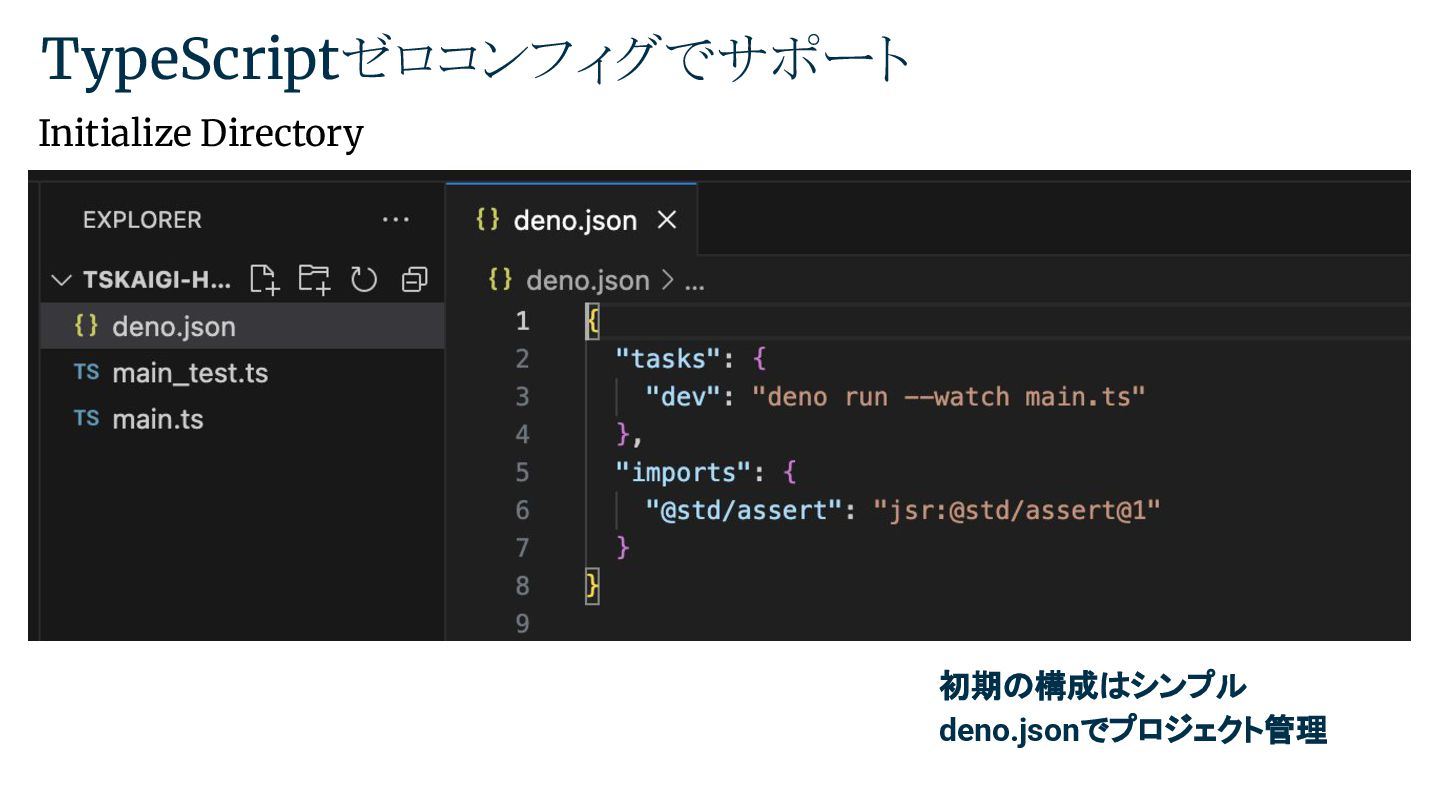
Task: Collapse all folders in Explorer
Action: pos(414,280)
